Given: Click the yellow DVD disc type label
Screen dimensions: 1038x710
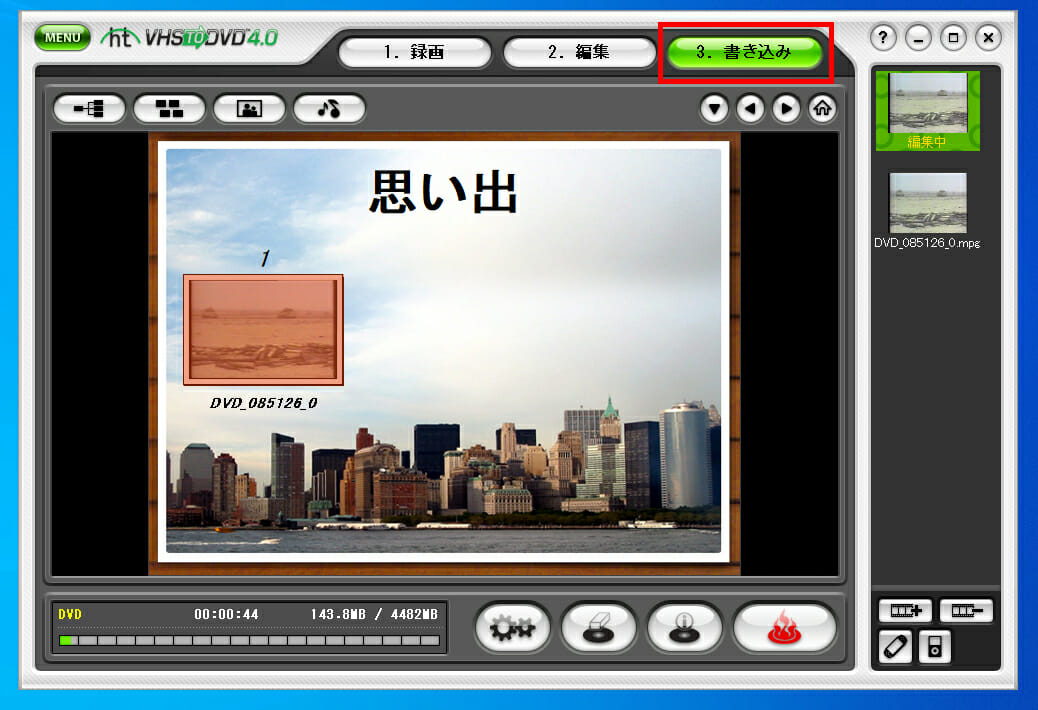Looking at the screenshot, I should pyautogui.click(x=70, y=614).
